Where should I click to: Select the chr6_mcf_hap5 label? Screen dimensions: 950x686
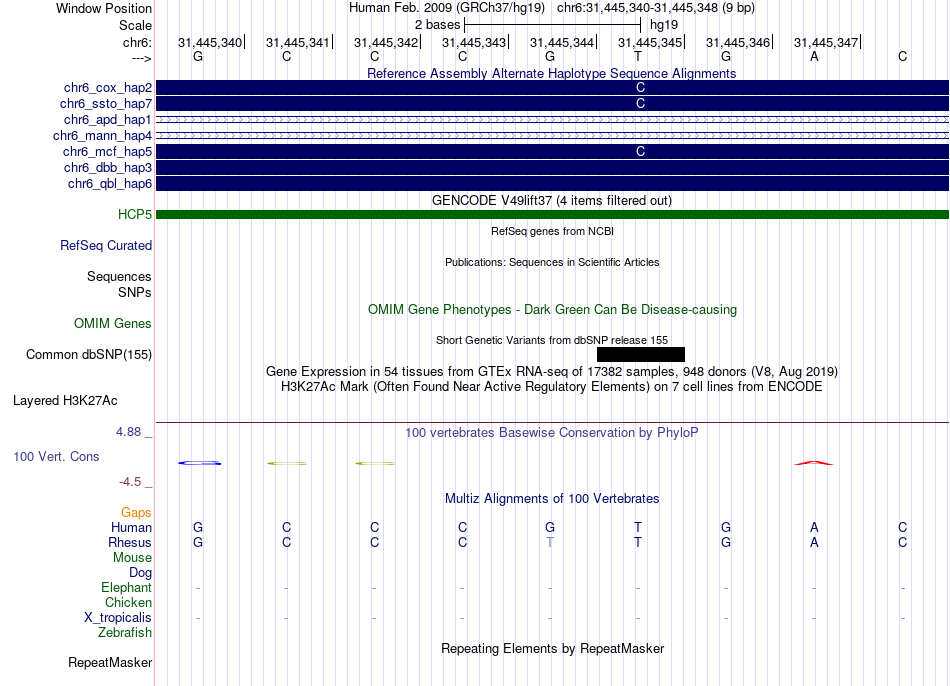pos(107,152)
